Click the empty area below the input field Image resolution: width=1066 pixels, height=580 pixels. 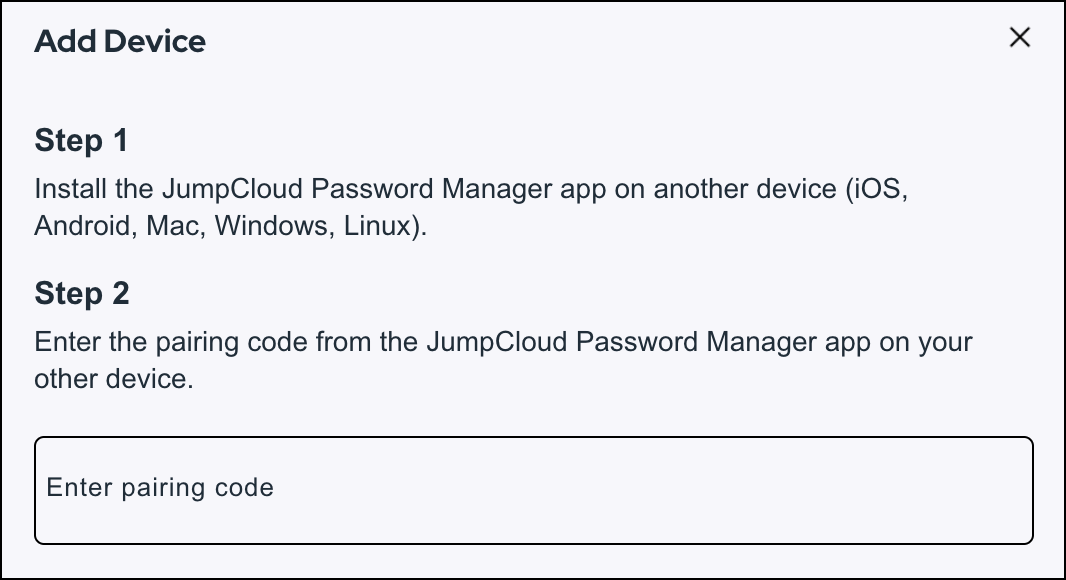(533, 562)
